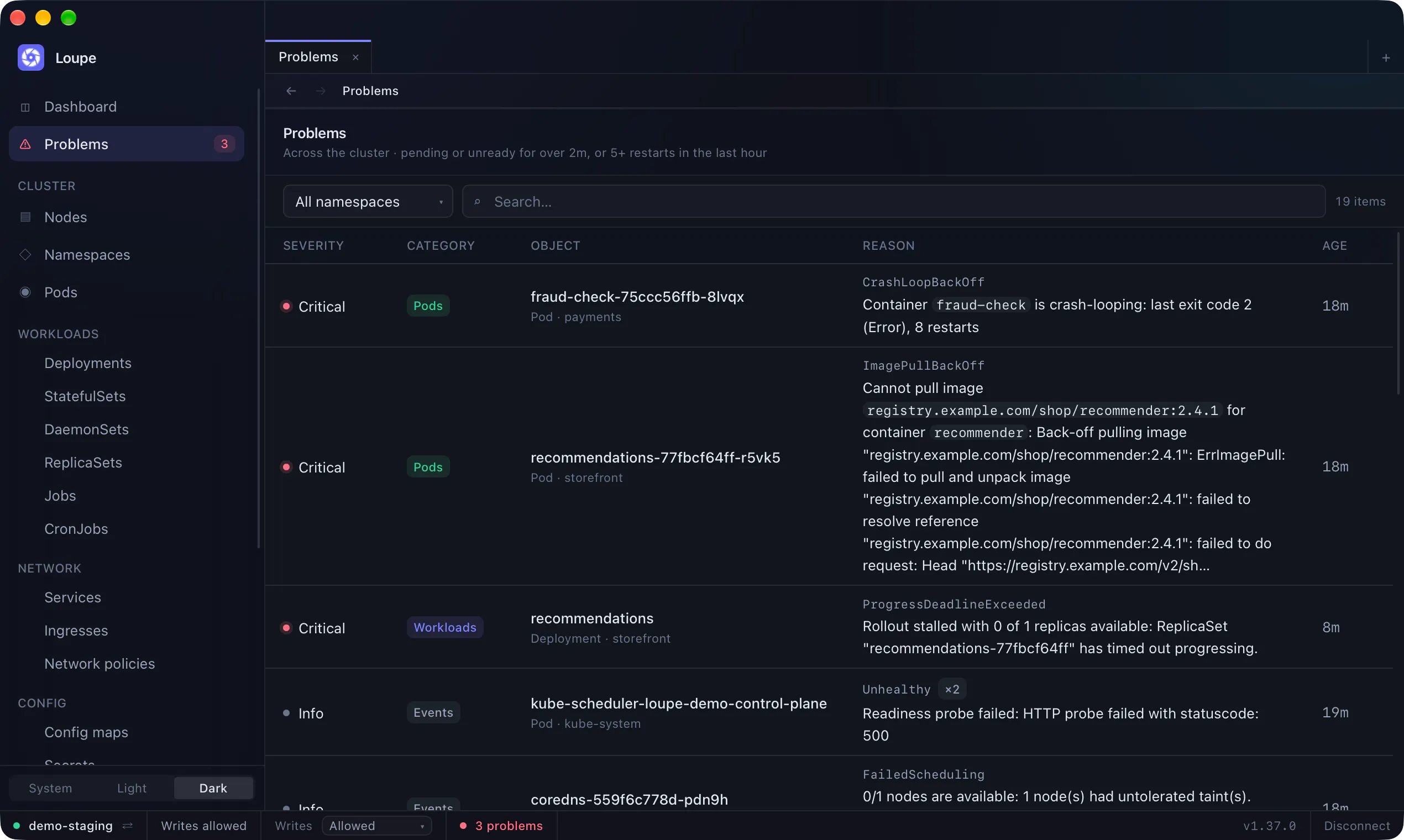Image resolution: width=1404 pixels, height=840 pixels.
Task: Click the Workloads category tag
Action: coord(445,627)
